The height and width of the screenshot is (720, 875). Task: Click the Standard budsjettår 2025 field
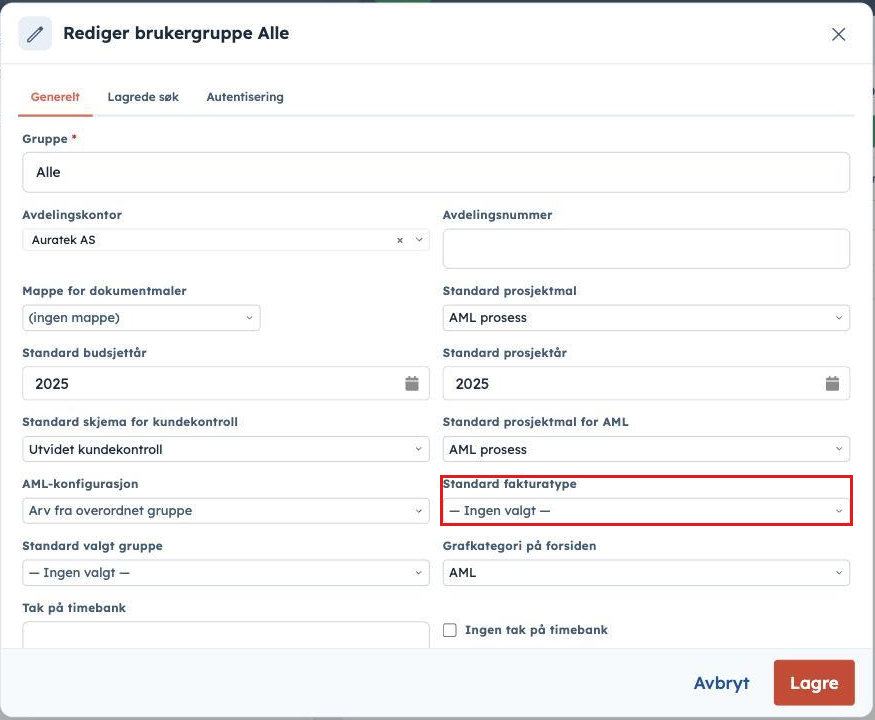point(226,383)
